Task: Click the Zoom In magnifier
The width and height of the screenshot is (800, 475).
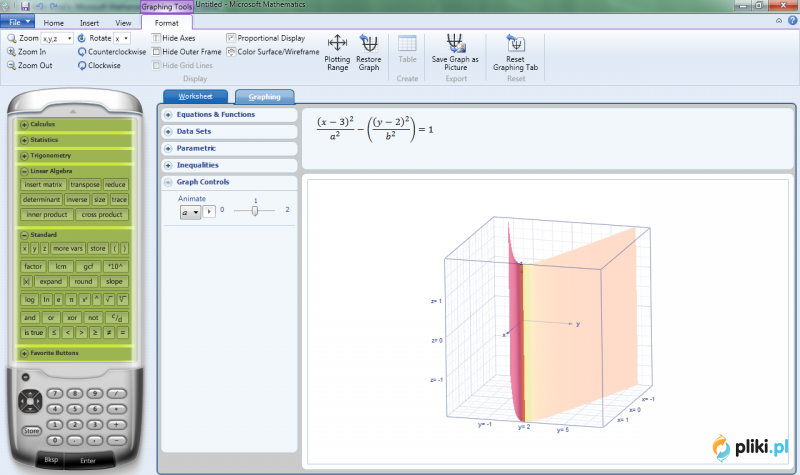Action: [x=11, y=52]
